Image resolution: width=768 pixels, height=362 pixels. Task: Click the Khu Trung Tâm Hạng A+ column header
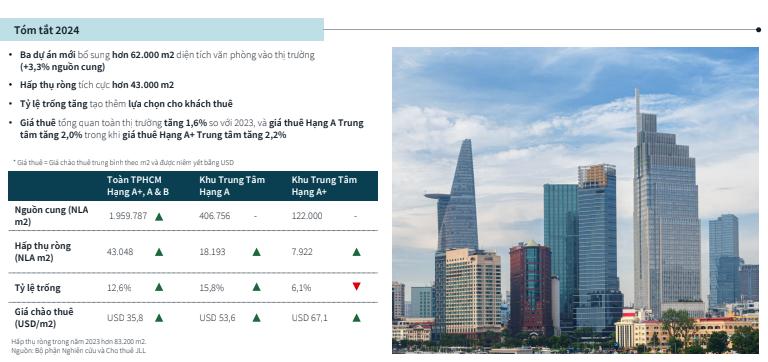pyautogui.click(x=324, y=186)
